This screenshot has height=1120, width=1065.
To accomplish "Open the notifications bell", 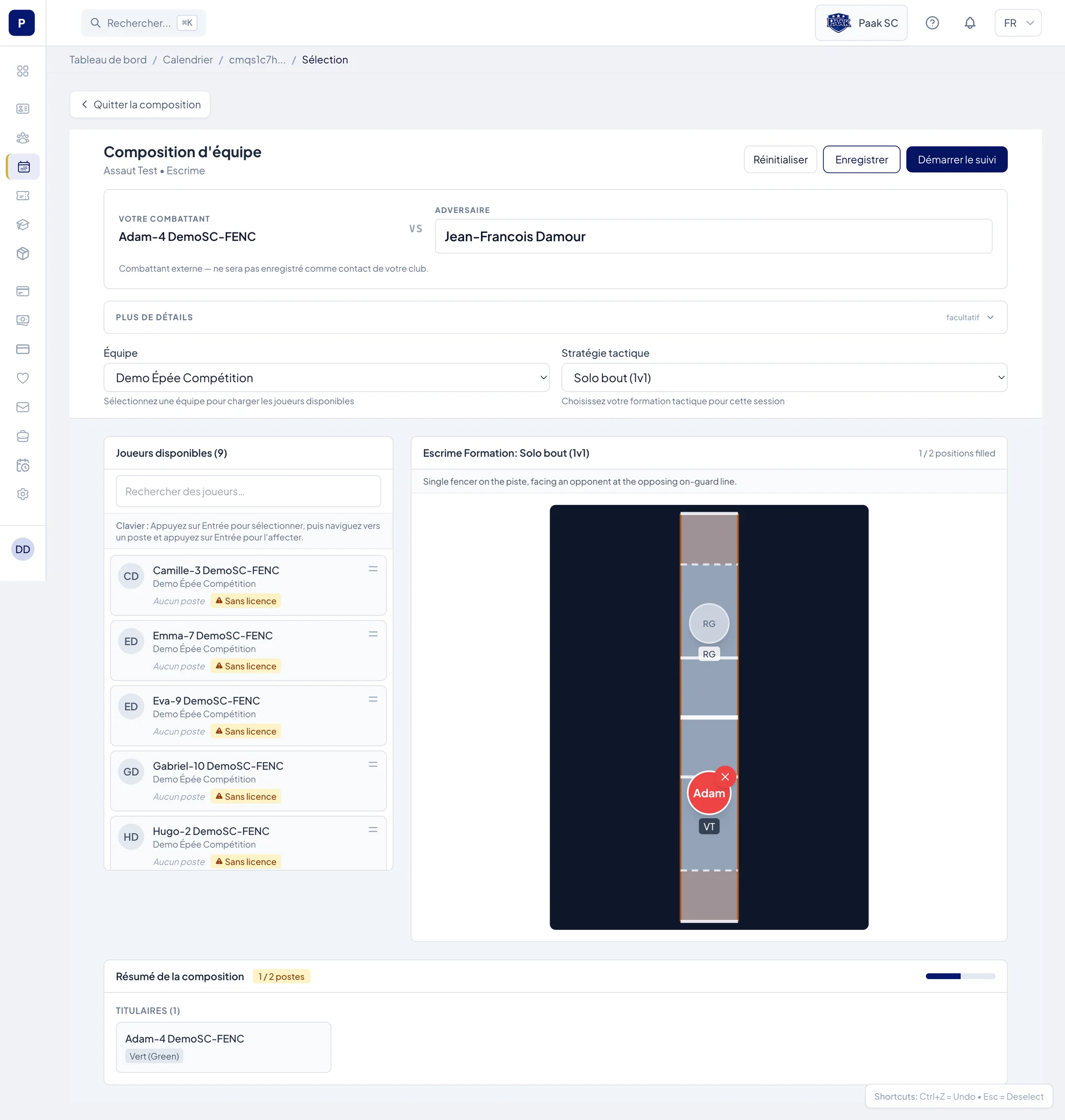I will 970,23.
